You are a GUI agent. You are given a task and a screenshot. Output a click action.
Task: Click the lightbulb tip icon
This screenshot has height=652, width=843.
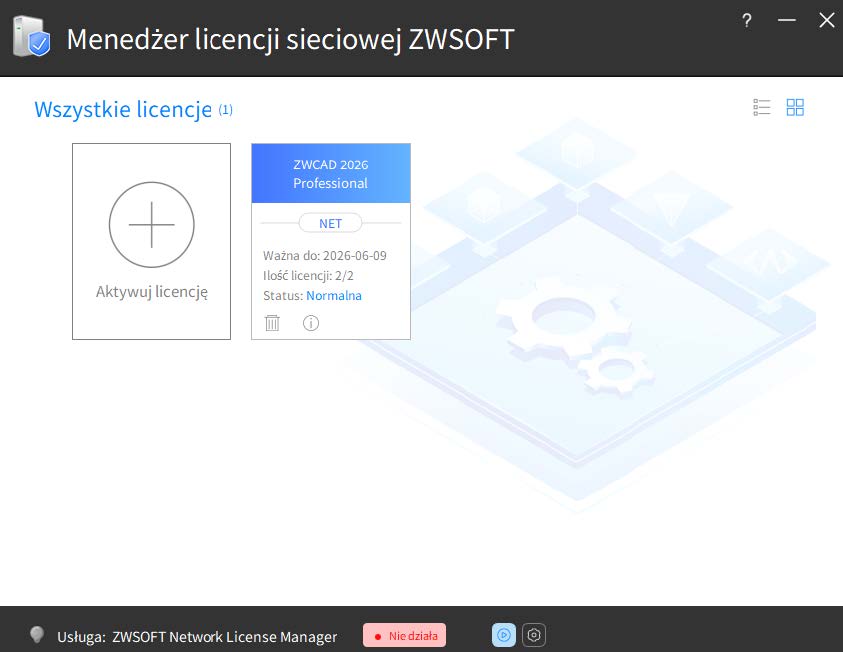(x=37, y=635)
